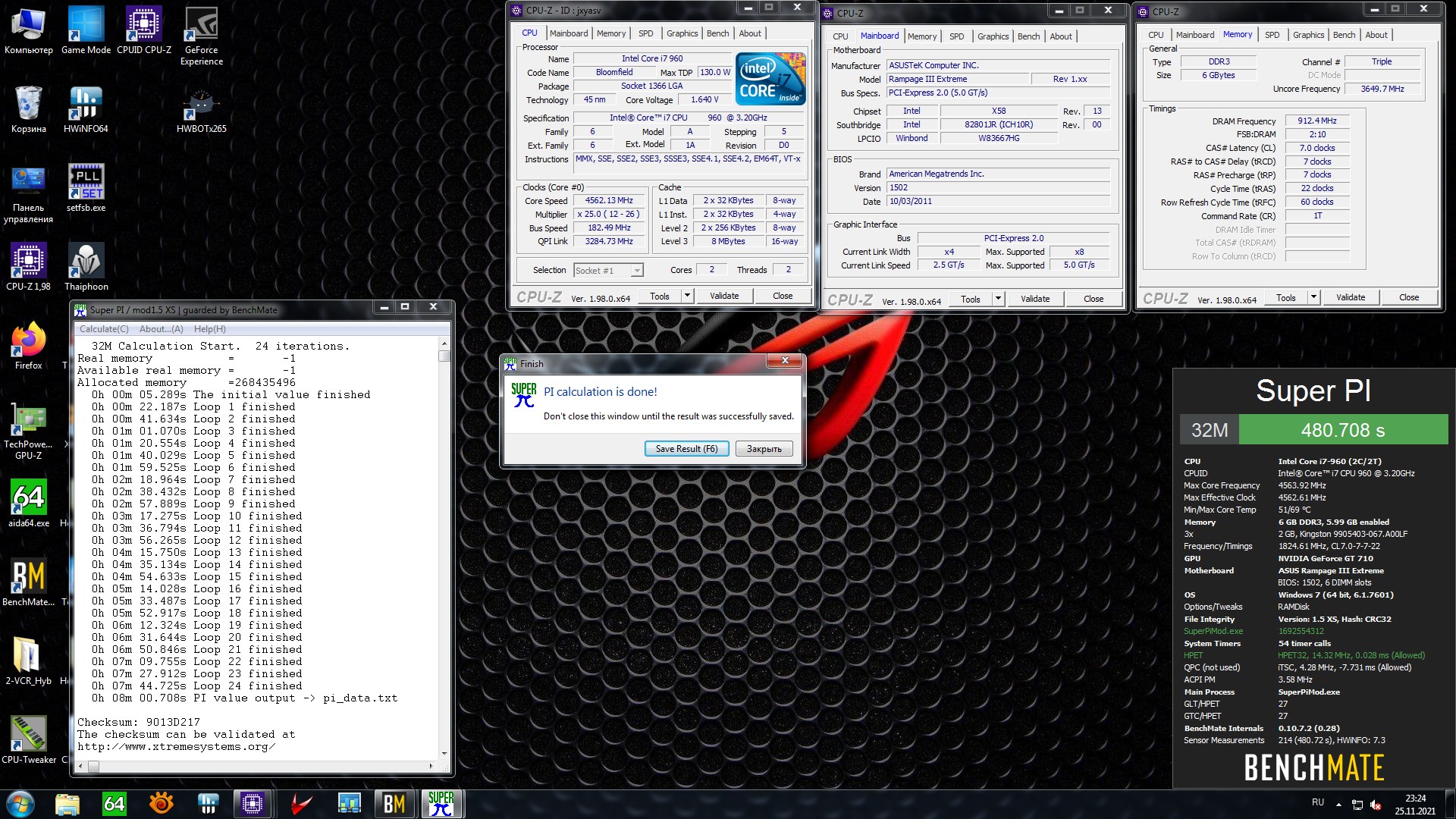Click 32M score 480.708 s in BenchMate
Viewport: 1456px width, 819px height.
click(x=1343, y=430)
